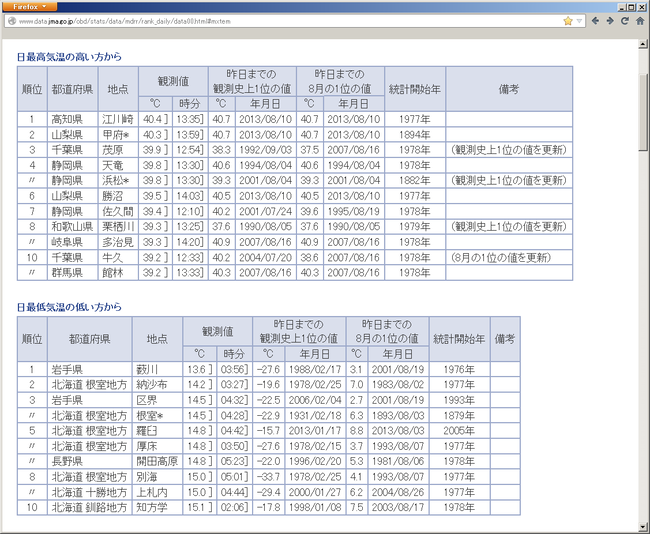Click the 開田高原 location cell
This screenshot has height=534, width=650.
tap(158, 461)
